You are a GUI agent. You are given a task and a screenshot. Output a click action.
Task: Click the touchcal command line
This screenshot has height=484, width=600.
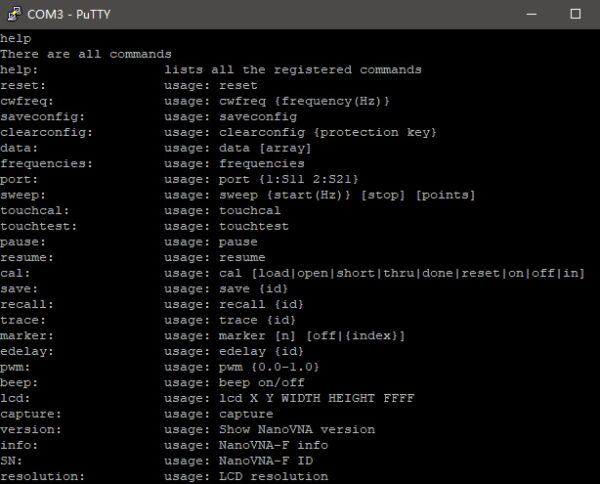coord(140,210)
